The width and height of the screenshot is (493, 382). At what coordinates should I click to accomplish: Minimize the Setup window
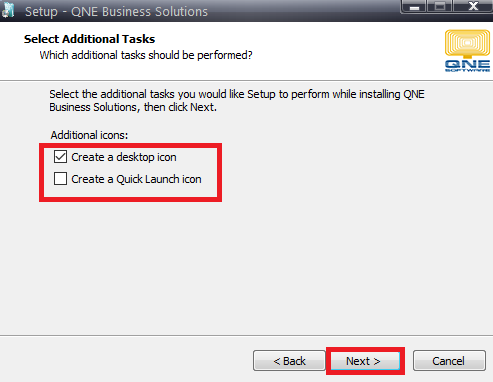pos(414,7)
